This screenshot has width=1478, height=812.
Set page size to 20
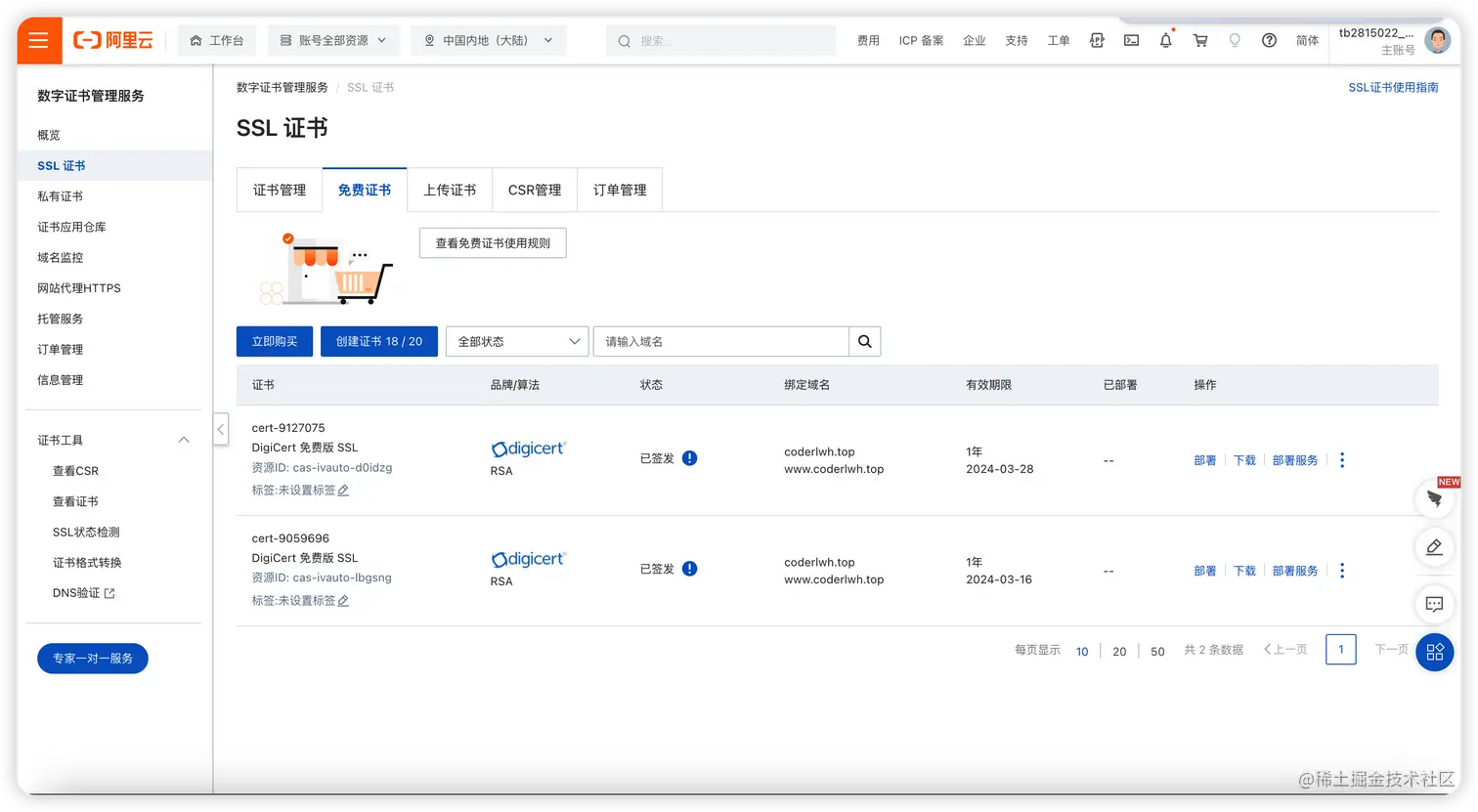1119,652
